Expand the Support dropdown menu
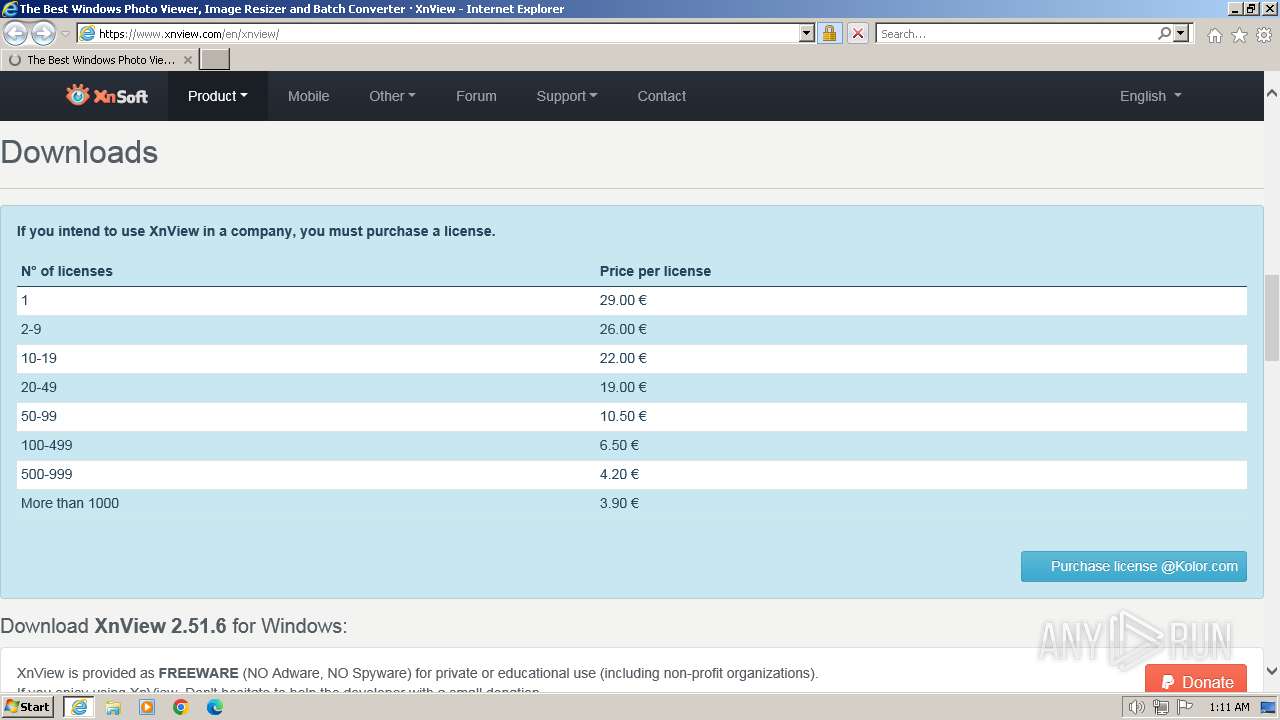Viewport: 1280px width, 720px height. pyautogui.click(x=567, y=96)
